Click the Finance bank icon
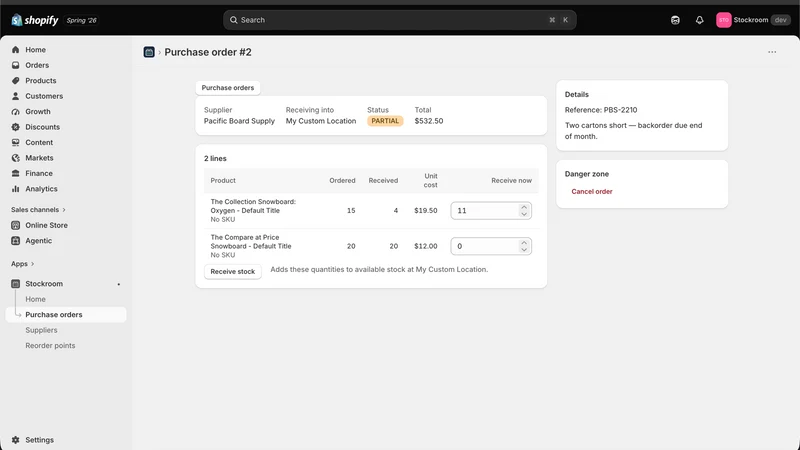 pos(15,173)
